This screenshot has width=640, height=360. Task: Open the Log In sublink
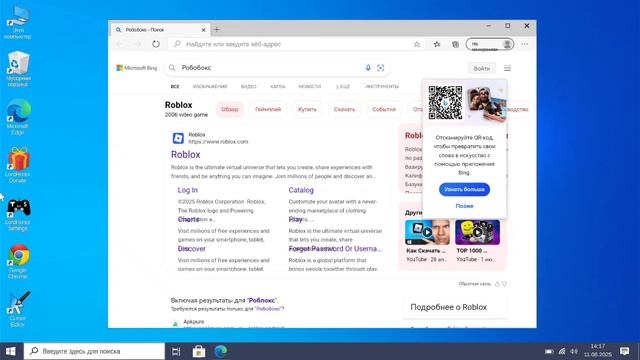click(x=188, y=190)
